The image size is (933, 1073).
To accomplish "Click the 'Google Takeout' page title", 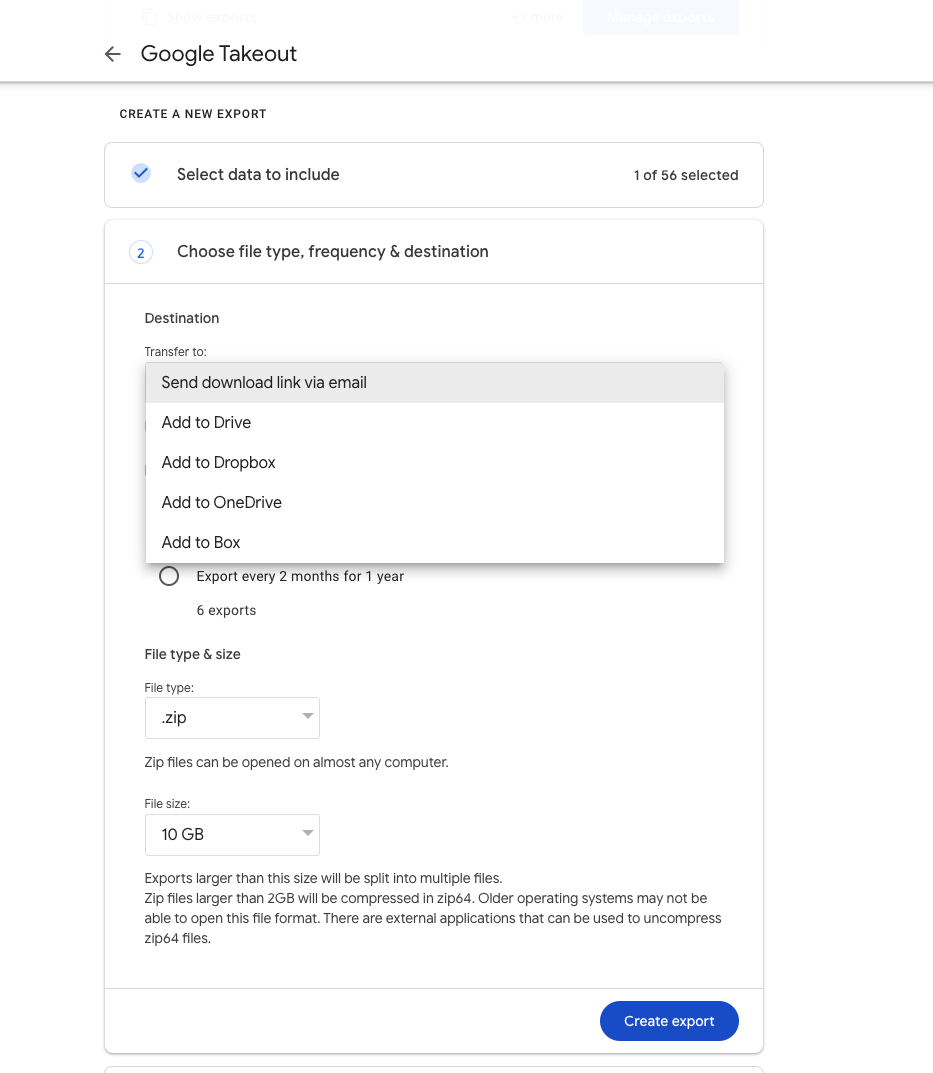I will pyautogui.click(x=219, y=54).
